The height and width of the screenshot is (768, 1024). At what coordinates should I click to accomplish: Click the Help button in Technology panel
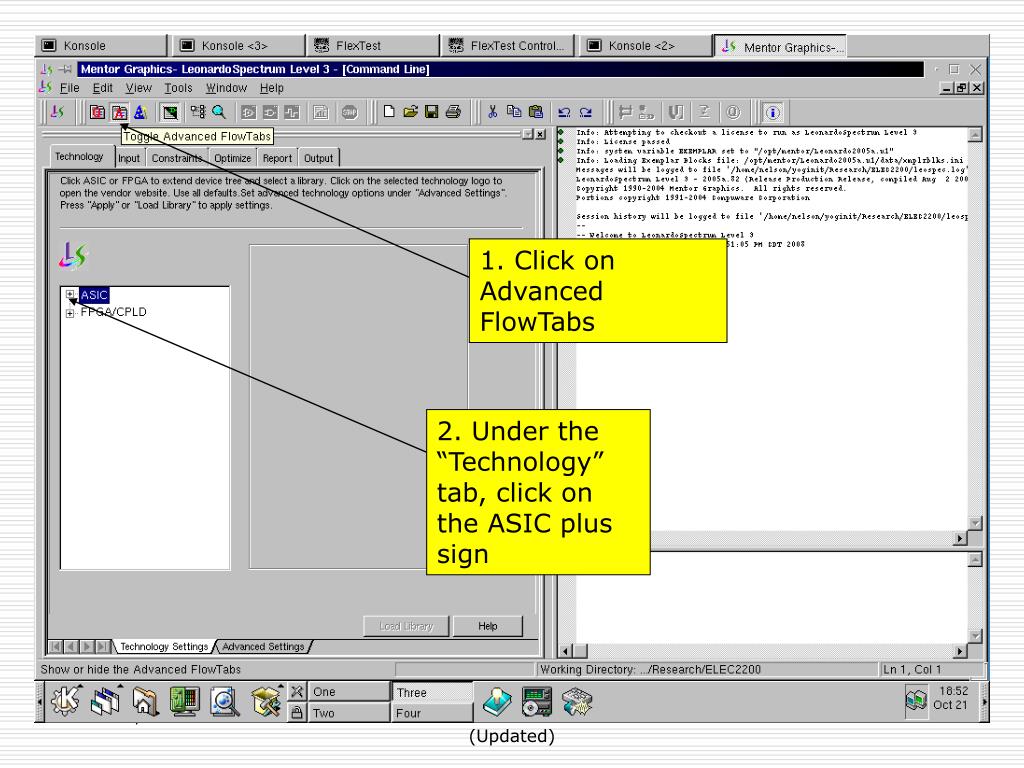point(487,626)
